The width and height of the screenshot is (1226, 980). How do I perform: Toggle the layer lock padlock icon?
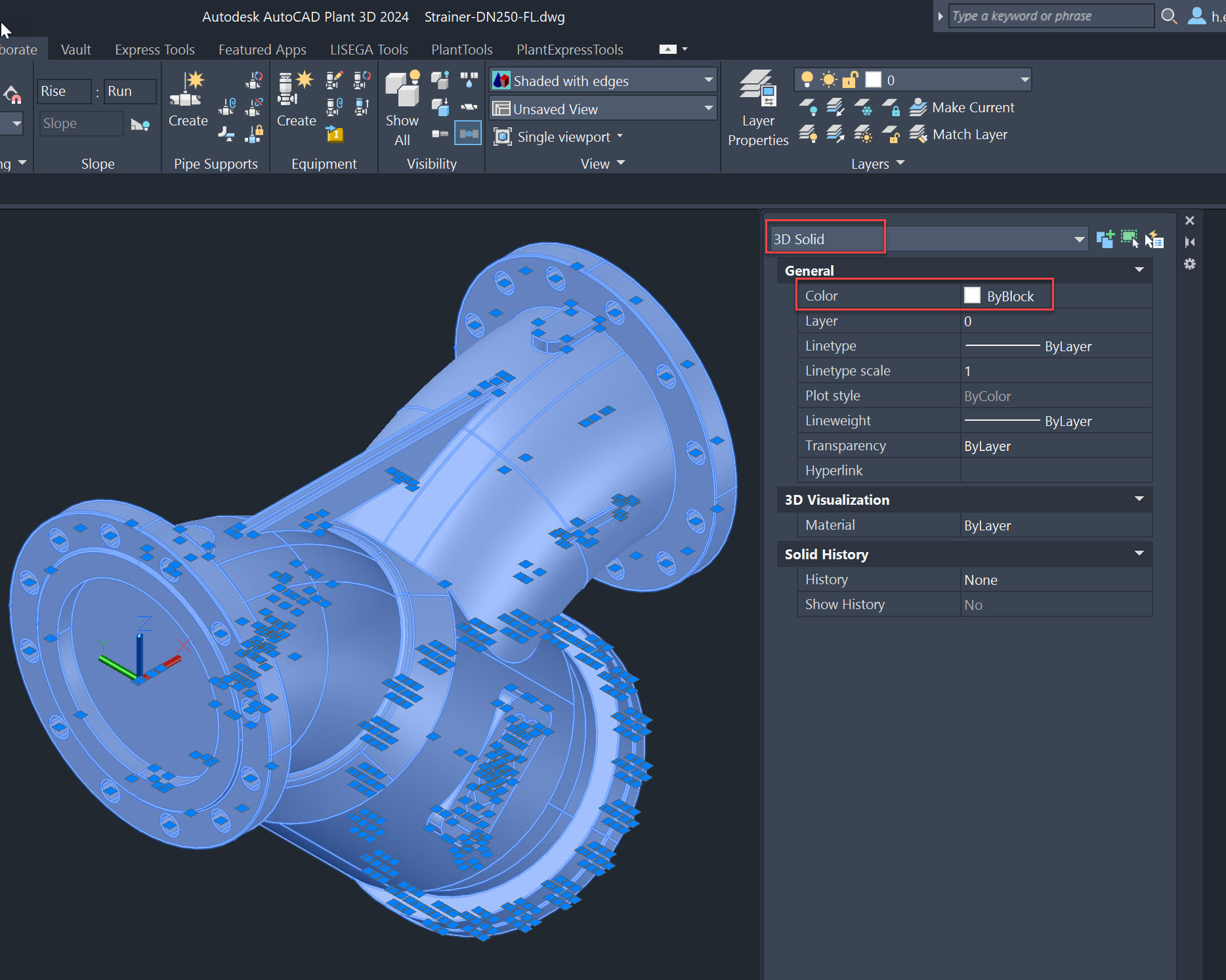(x=851, y=79)
